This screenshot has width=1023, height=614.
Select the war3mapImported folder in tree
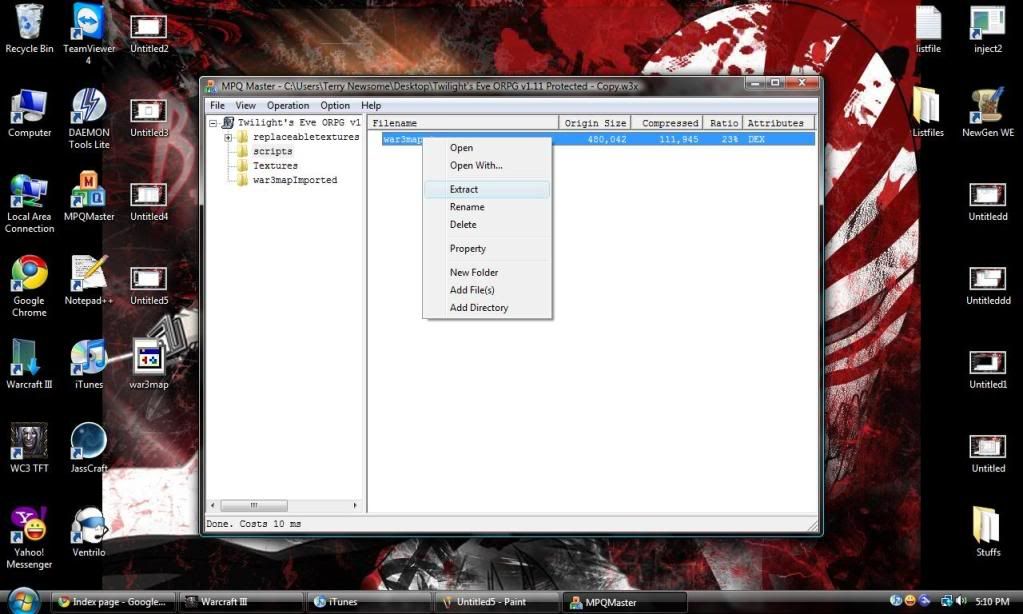point(295,180)
